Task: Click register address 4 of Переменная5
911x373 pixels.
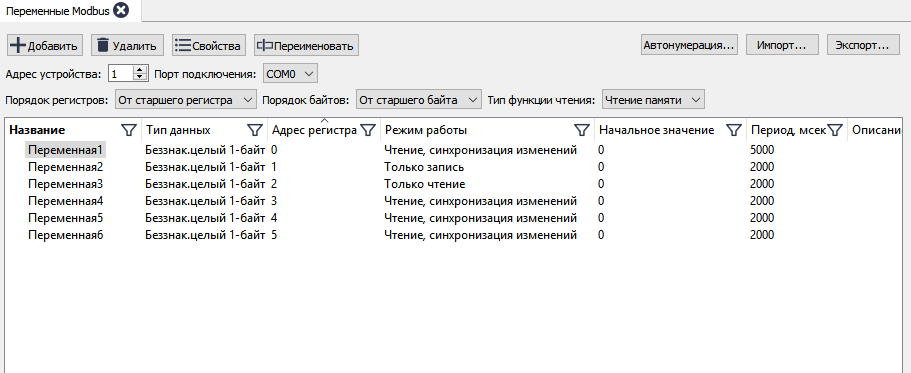Action: 274,218
